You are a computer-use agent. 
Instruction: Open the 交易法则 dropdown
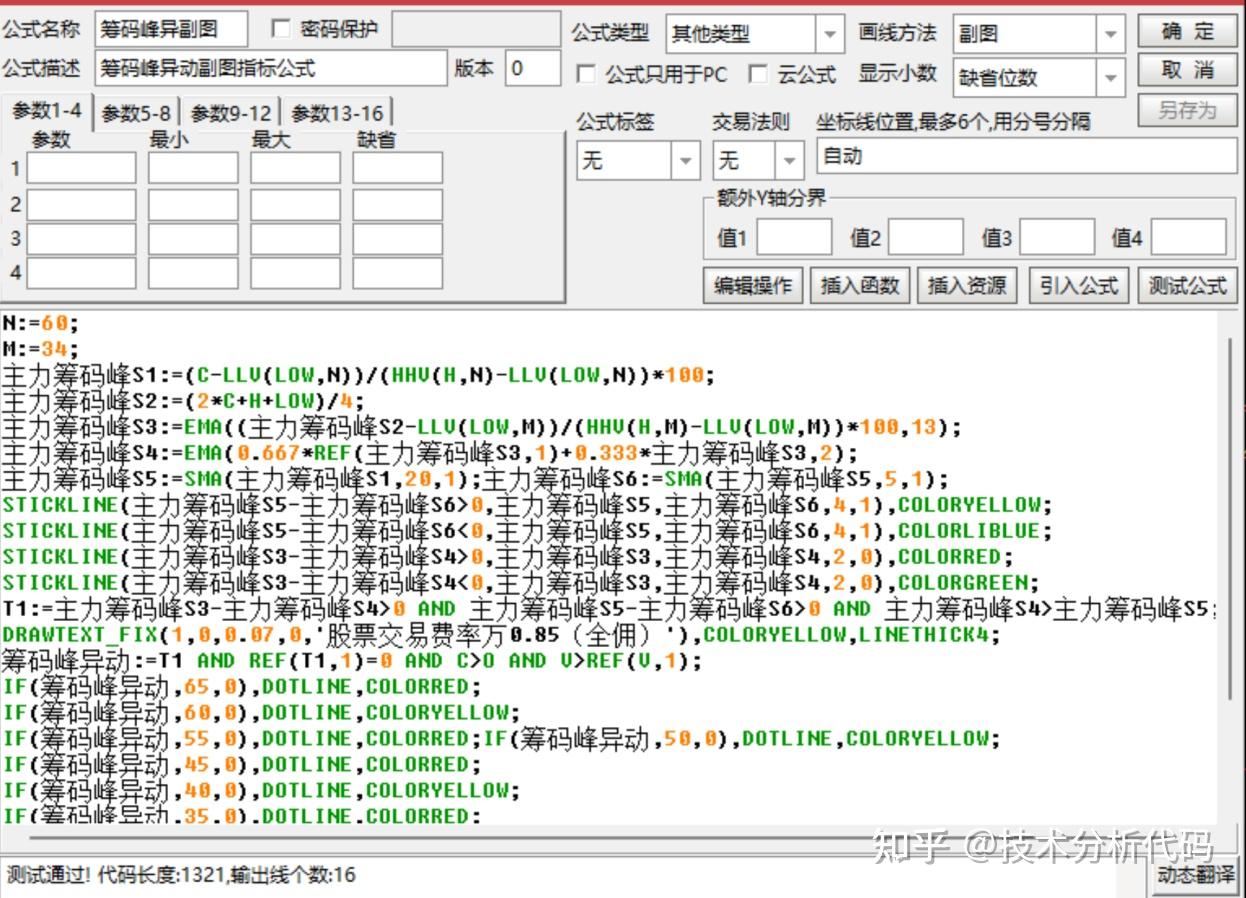click(x=790, y=160)
